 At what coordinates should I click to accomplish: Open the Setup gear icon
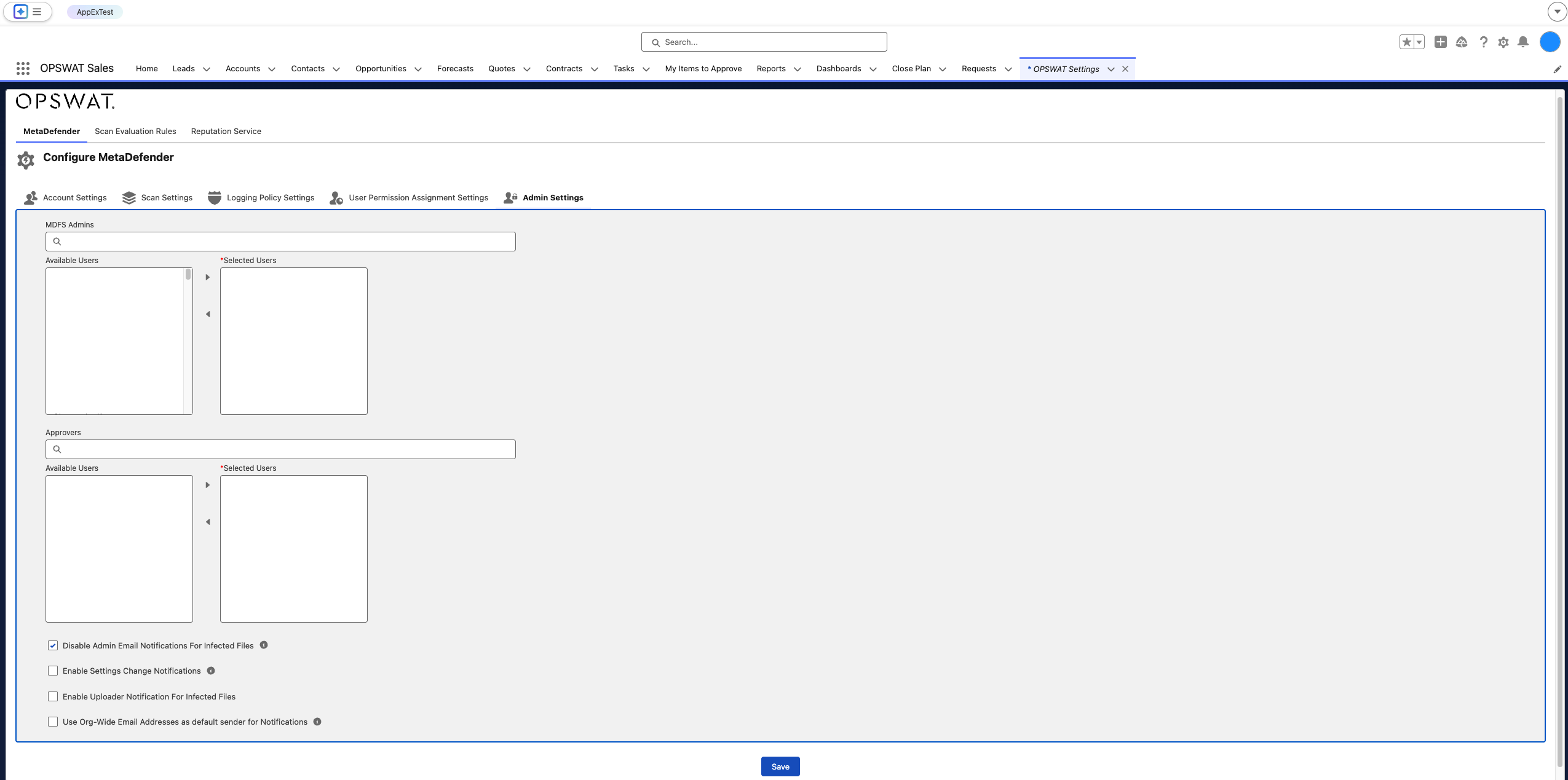(x=1503, y=42)
